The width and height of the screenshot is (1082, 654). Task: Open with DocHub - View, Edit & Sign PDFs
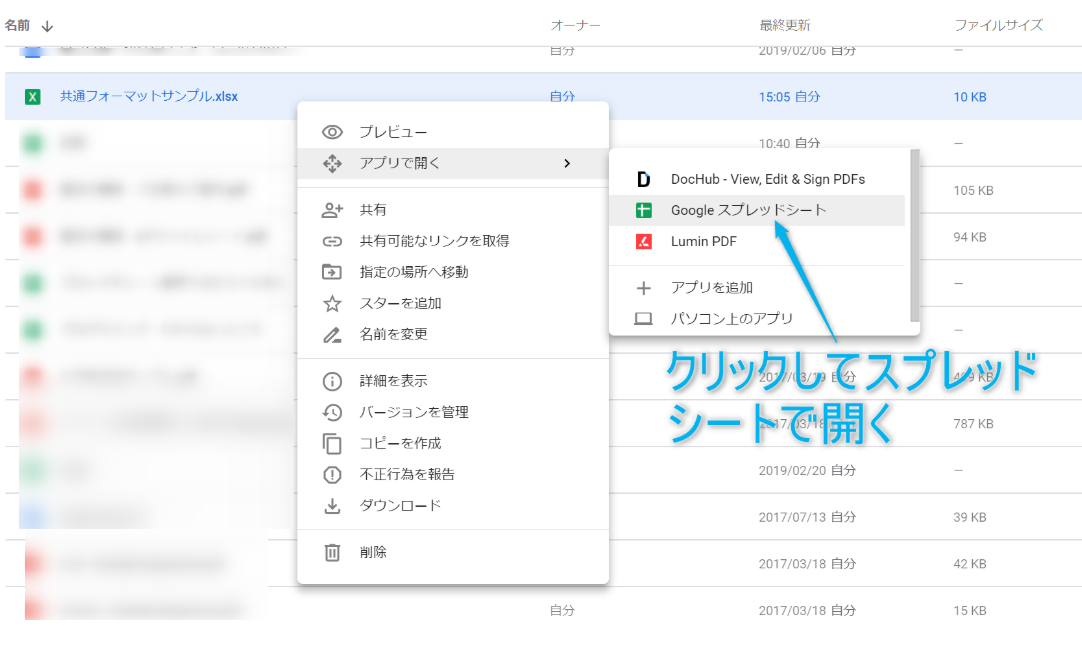(759, 179)
